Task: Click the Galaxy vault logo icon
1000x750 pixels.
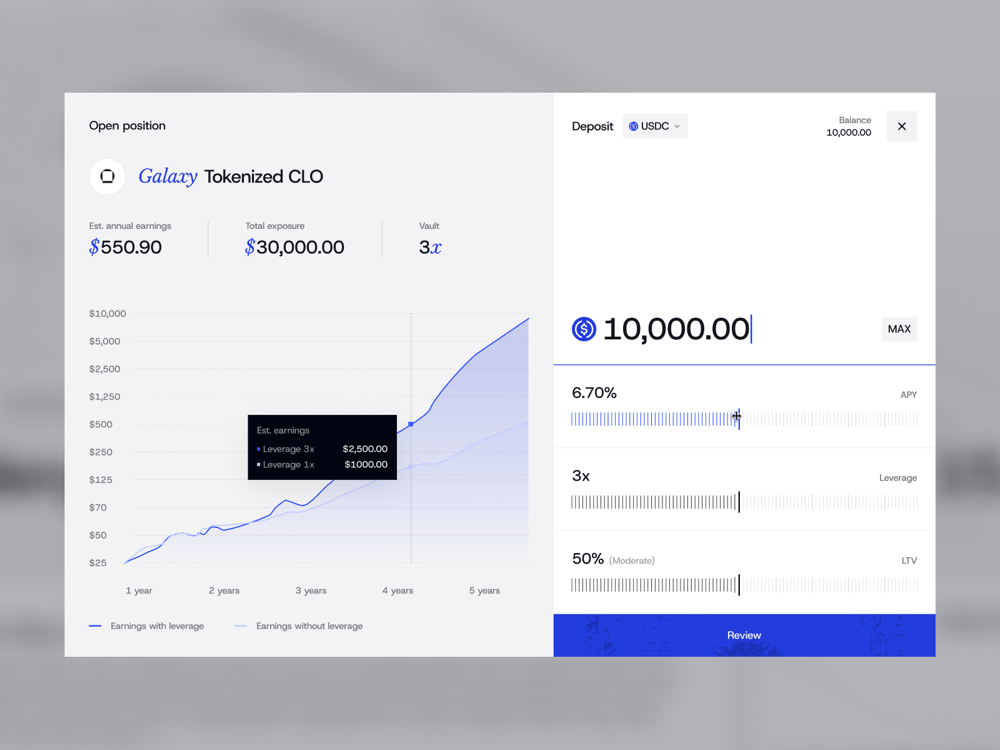Action: (107, 177)
